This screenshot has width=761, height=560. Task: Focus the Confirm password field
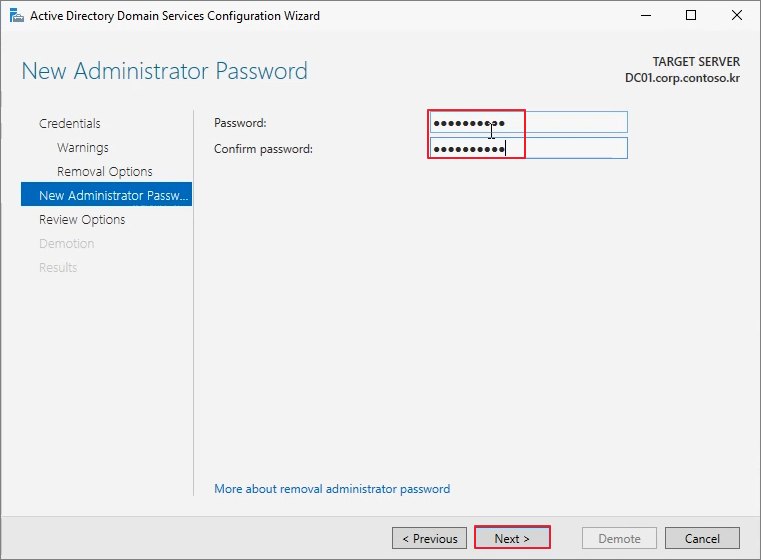click(x=529, y=148)
